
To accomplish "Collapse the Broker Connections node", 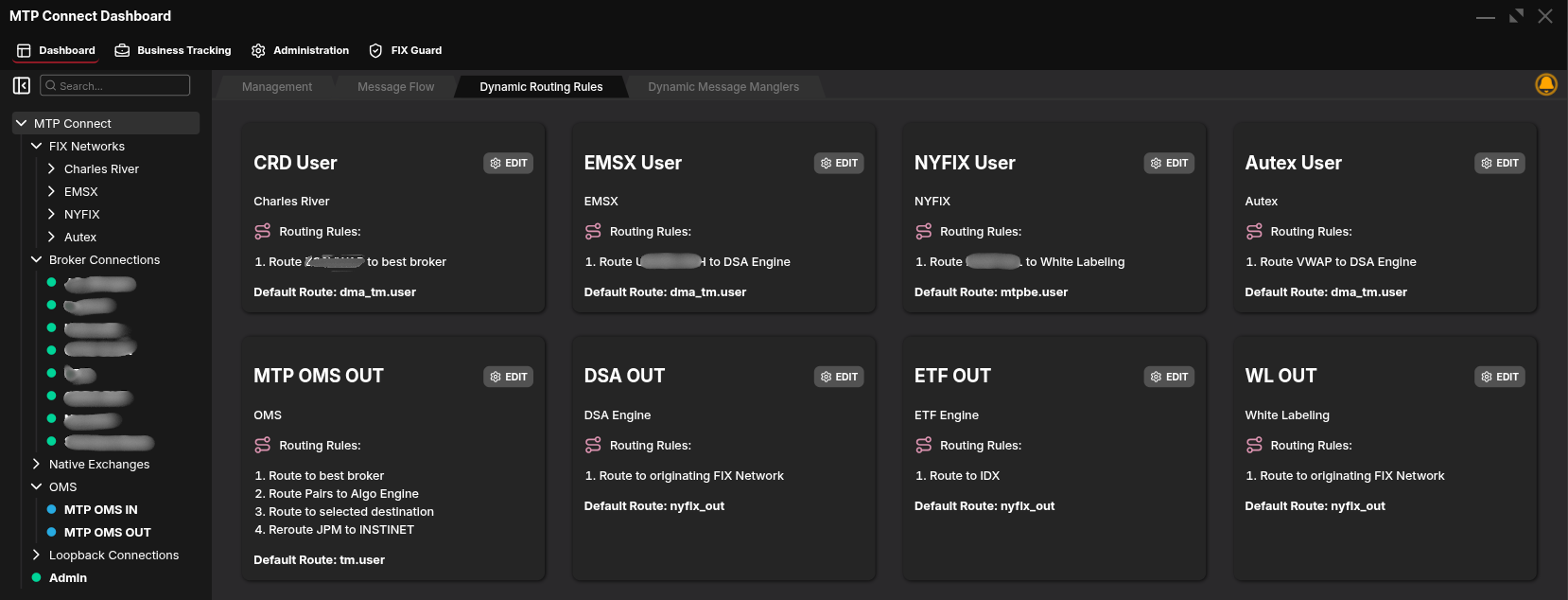I will pos(36,259).
